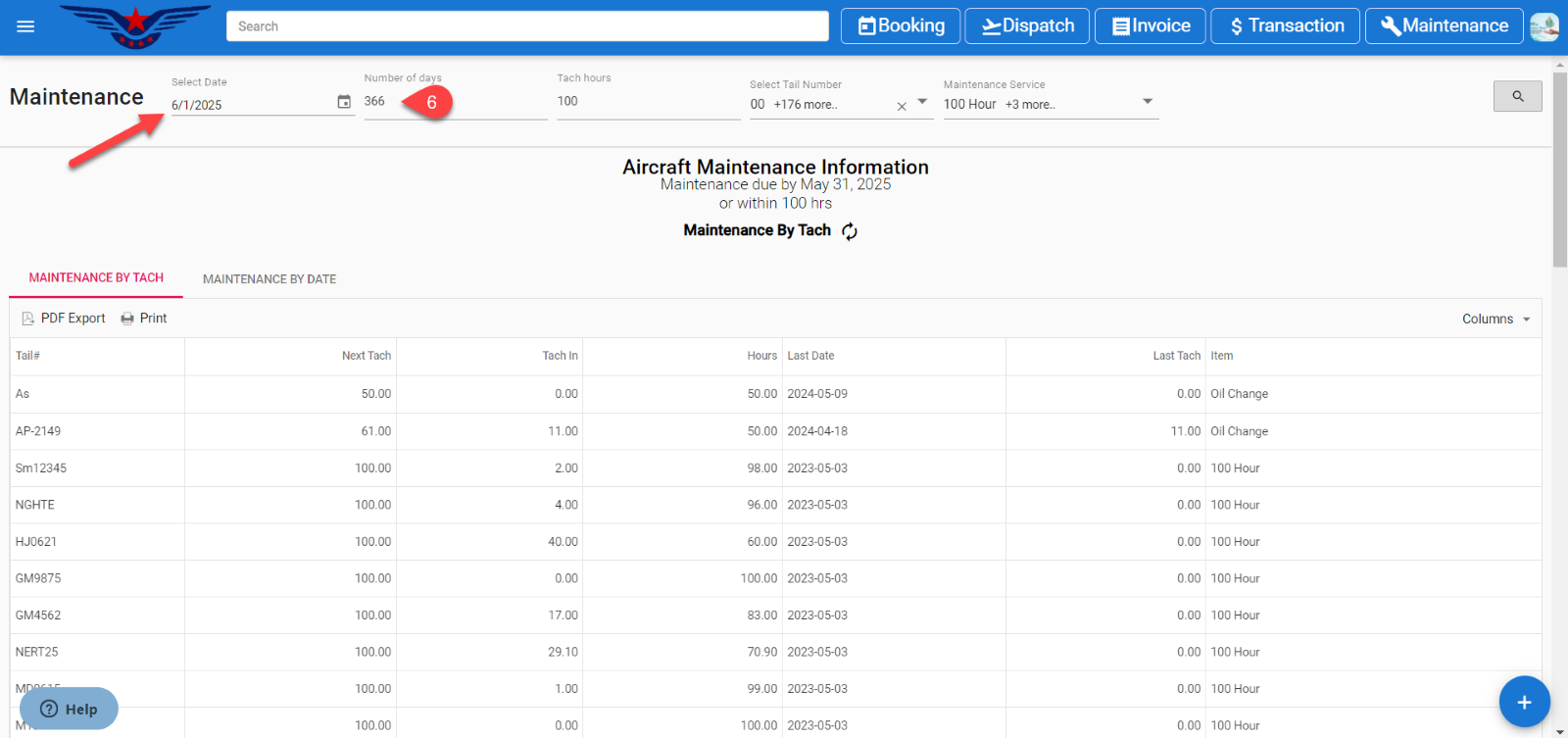Viewport: 1568px width, 738px height.
Task: Expand the Select Tail Number dropdown
Action: (922, 102)
